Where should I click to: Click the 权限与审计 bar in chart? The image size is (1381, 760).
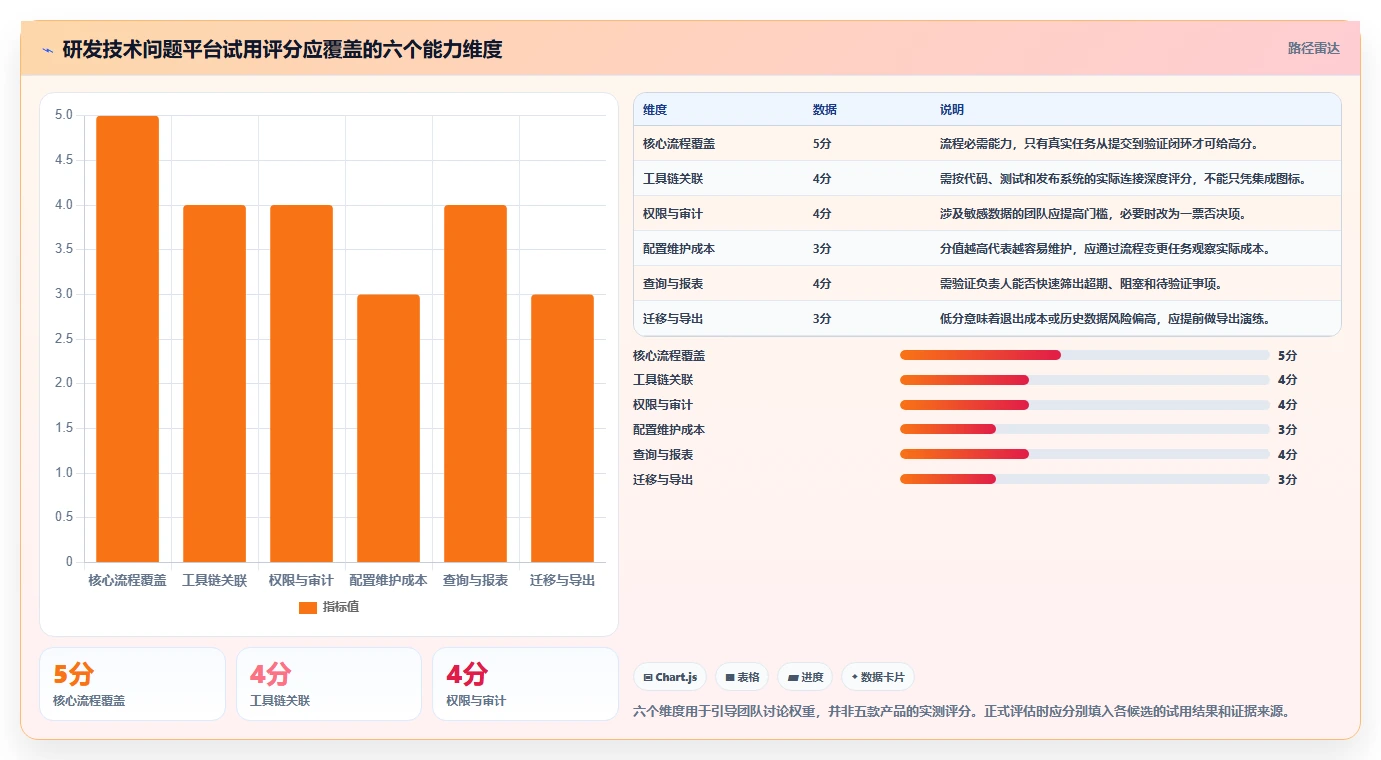coord(301,383)
